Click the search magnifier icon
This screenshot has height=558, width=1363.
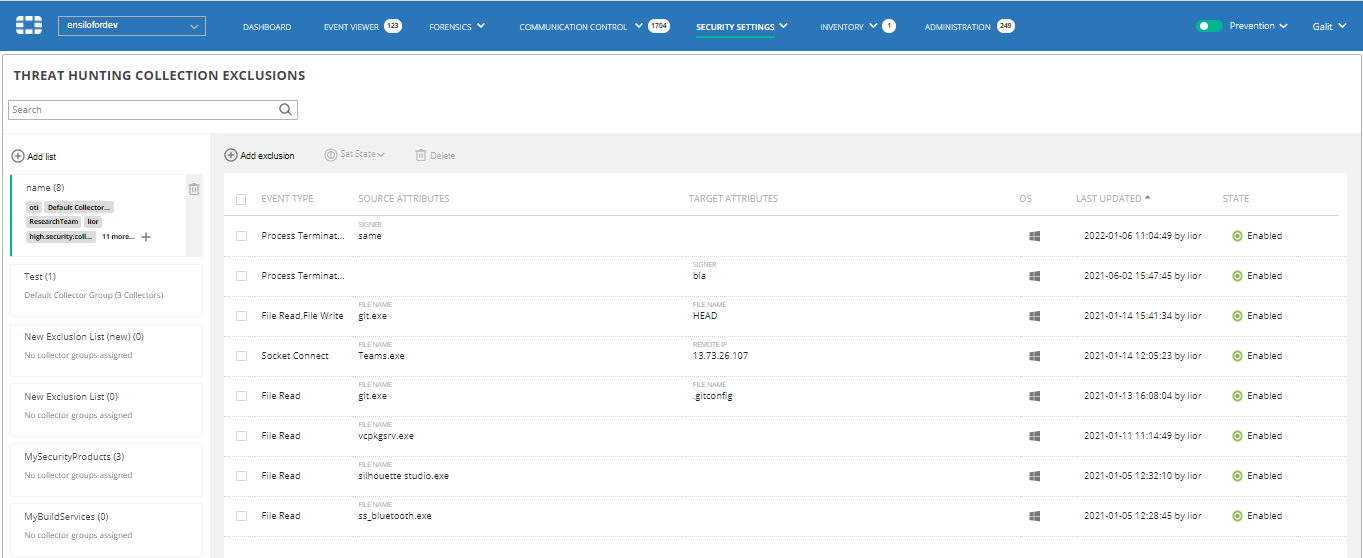click(x=285, y=110)
